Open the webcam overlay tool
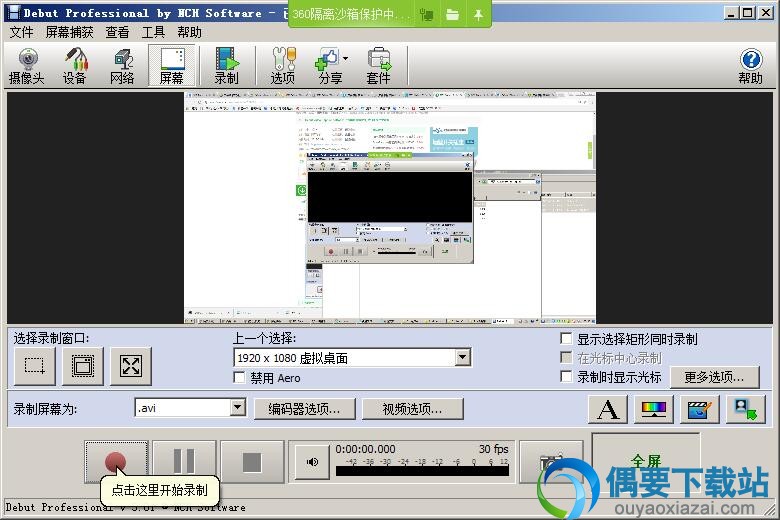 [x=745, y=410]
